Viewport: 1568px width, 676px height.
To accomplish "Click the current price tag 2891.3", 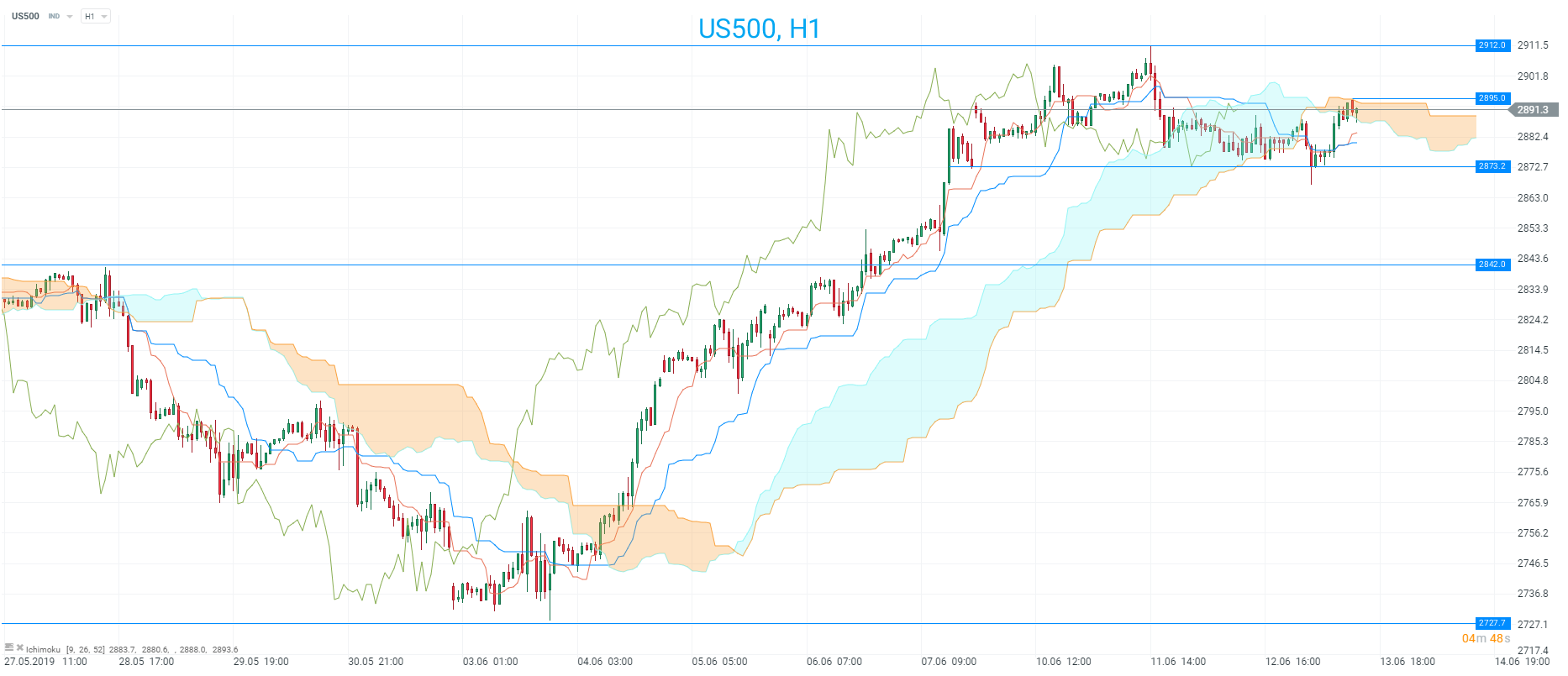I will pyautogui.click(x=1533, y=110).
